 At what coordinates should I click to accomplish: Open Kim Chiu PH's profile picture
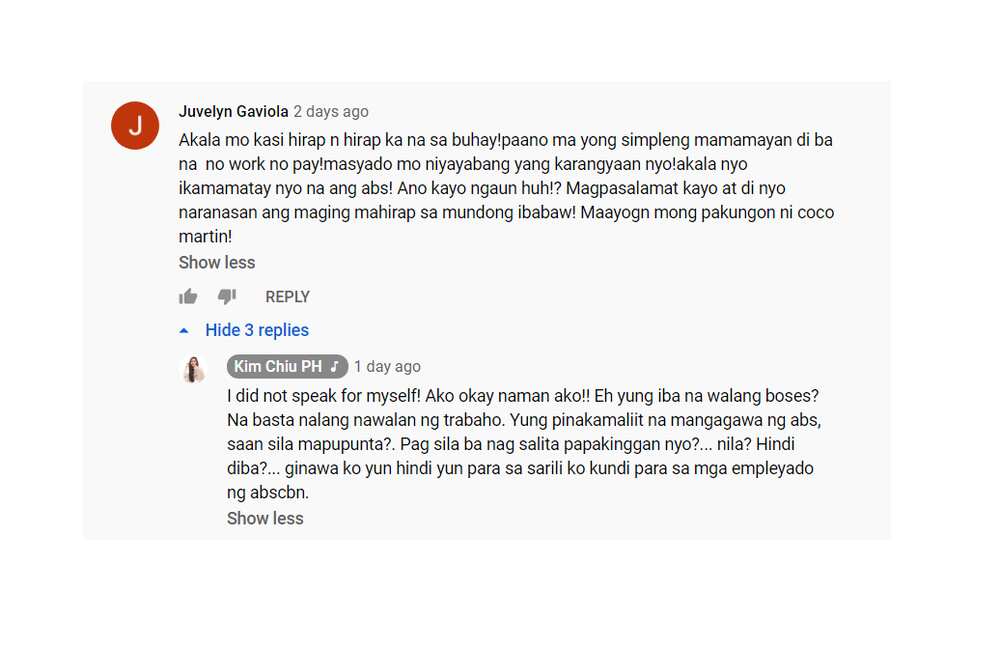[x=193, y=370]
